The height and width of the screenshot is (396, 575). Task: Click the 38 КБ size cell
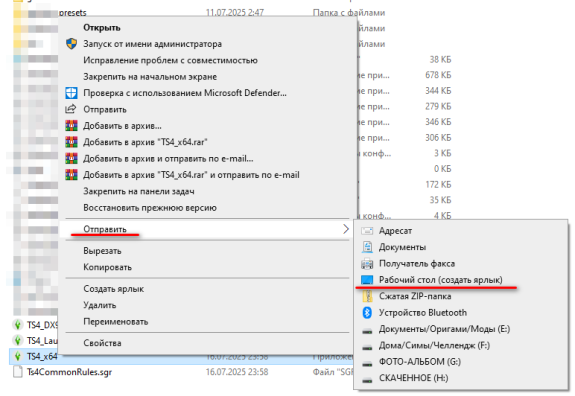[440, 59]
